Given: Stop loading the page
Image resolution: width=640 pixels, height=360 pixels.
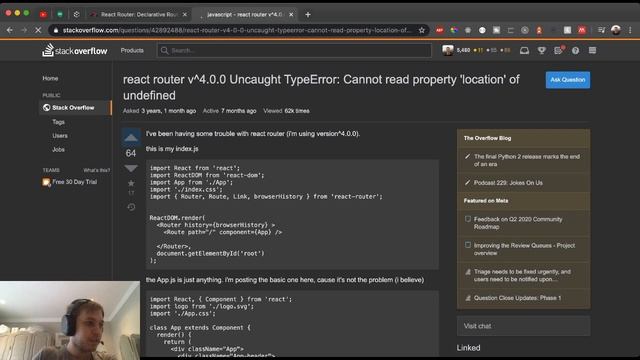Looking at the screenshot, I should (38, 30).
